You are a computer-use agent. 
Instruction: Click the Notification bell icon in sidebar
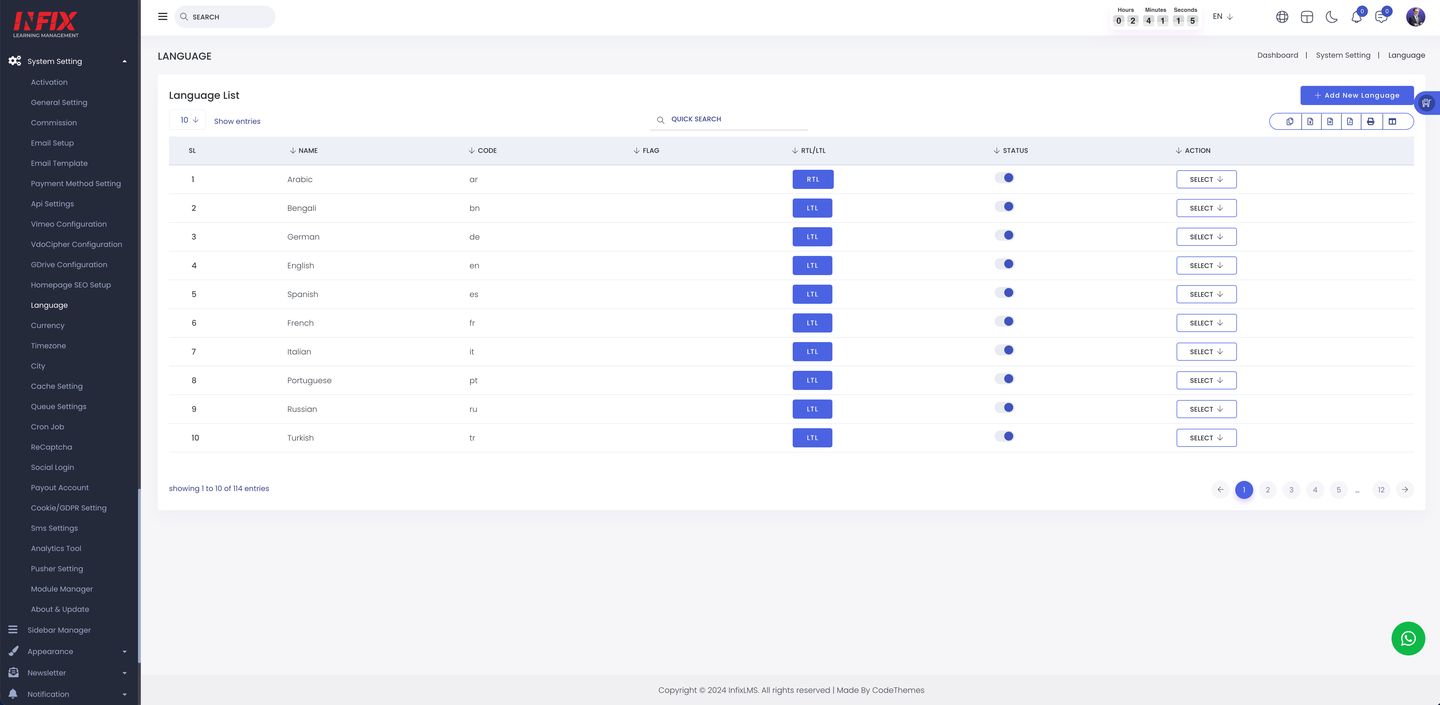[13, 694]
